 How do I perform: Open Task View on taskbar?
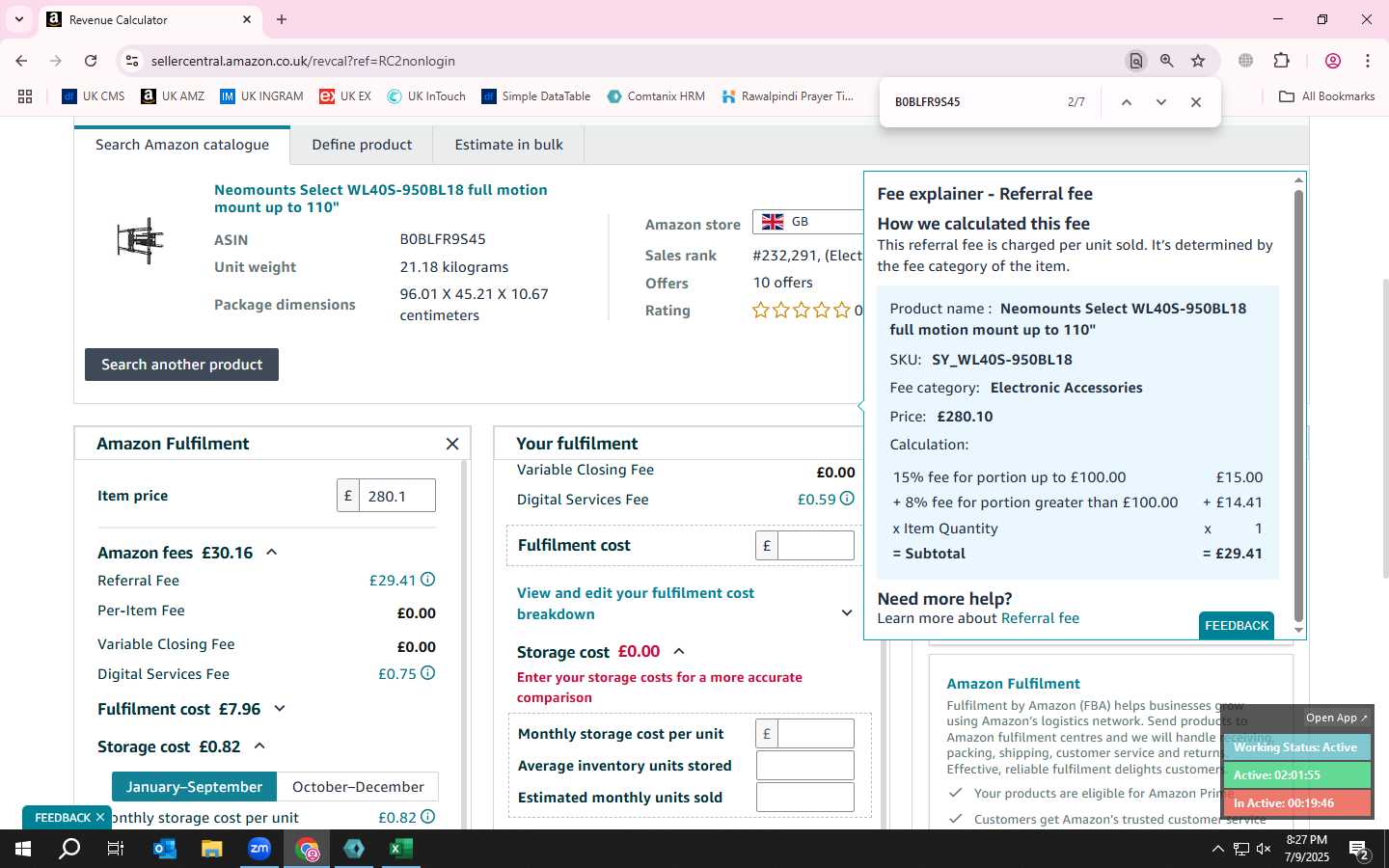[116, 849]
